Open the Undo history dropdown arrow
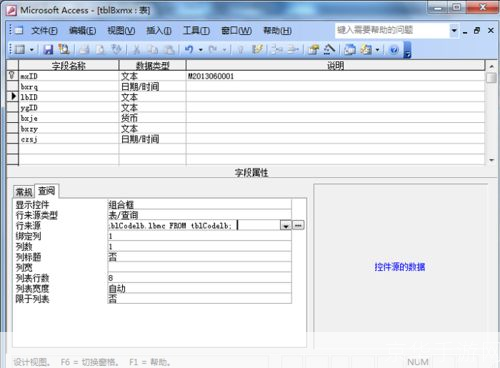Viewport: 500px width, 368px height. (201, 50)
